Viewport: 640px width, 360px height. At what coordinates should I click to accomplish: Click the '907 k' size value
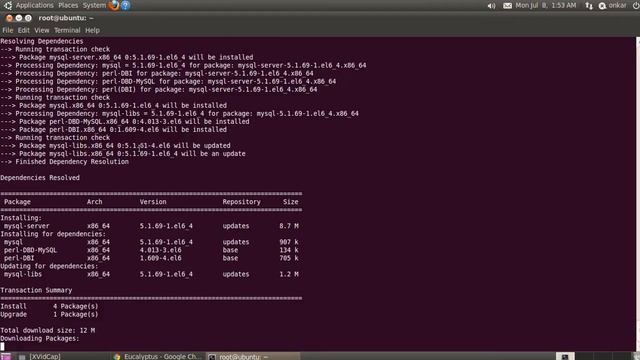coord(289,242)
